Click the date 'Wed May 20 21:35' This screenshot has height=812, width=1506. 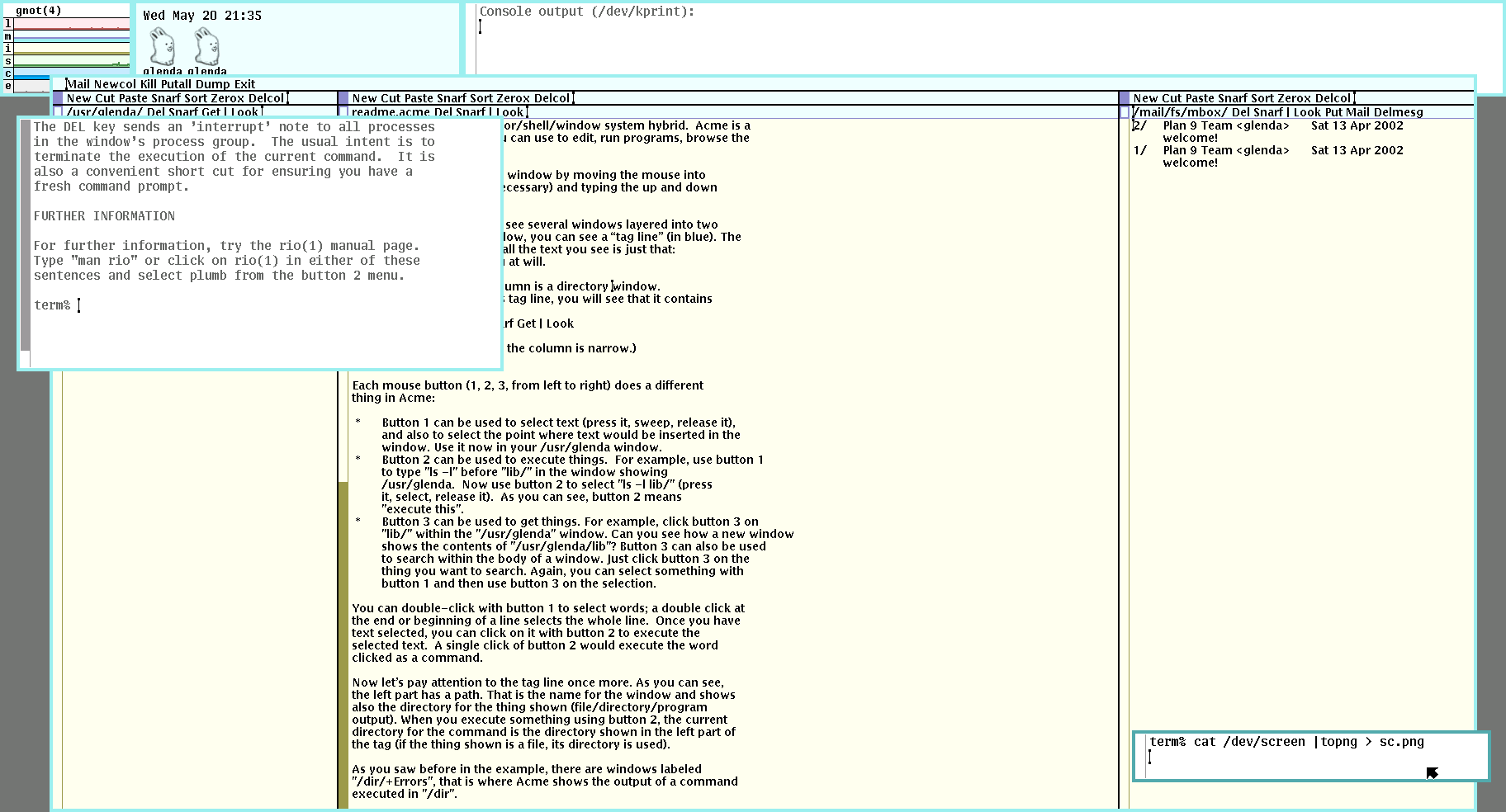click(x=202, y=16)
